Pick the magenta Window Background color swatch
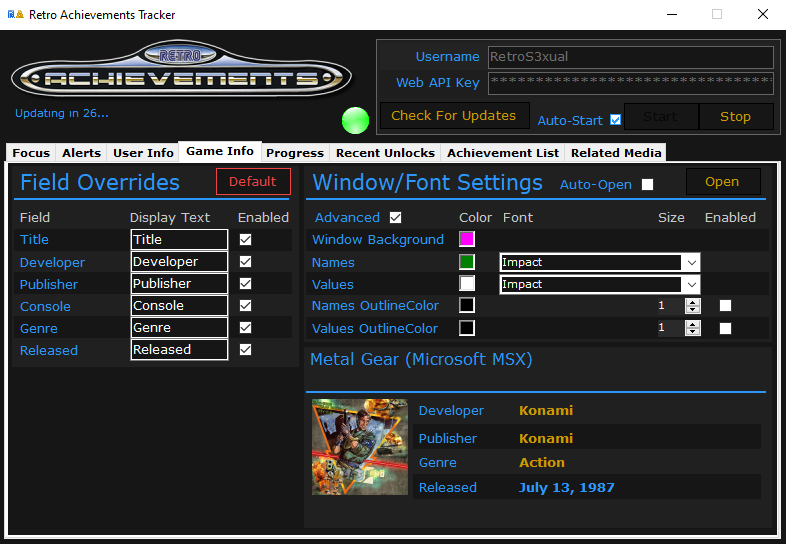Screen dimensions: 786x544 point(467,239)
